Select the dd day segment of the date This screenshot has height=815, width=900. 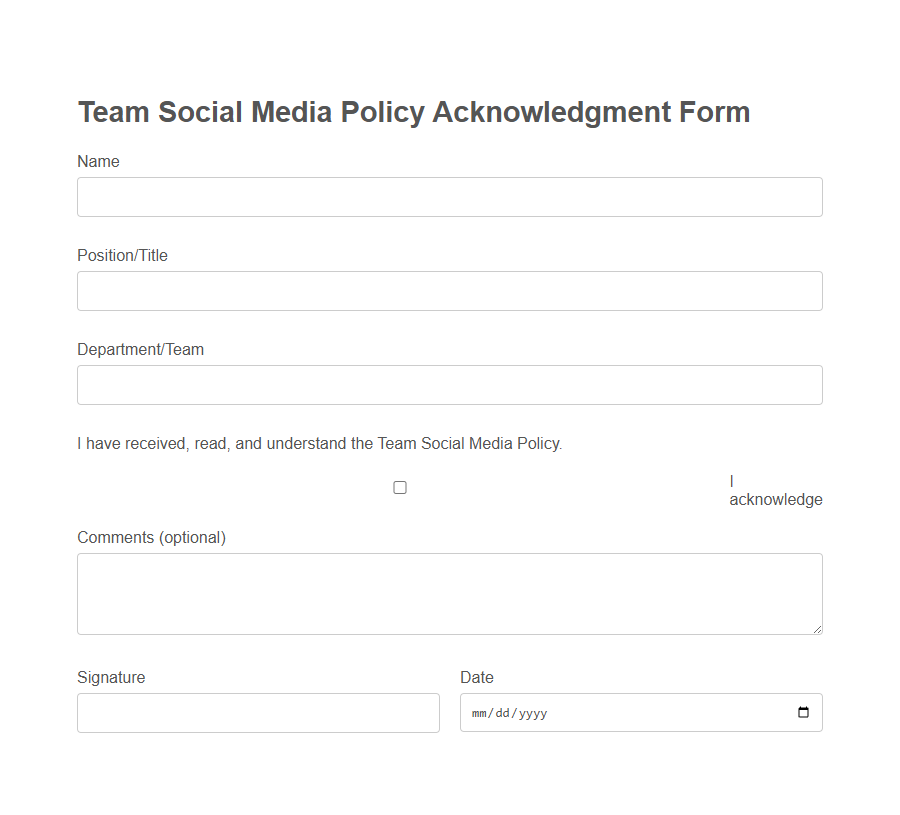[505, 712]
